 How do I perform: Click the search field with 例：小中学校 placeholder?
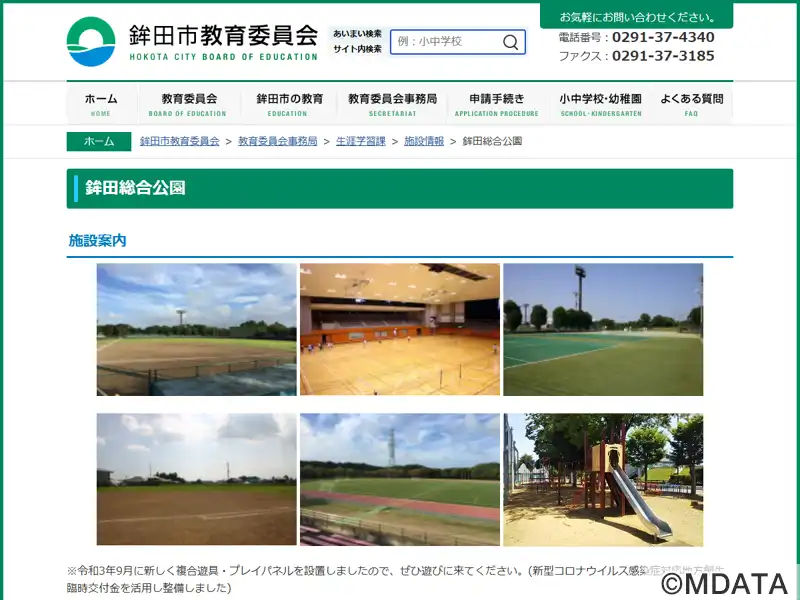pos(445,42)
